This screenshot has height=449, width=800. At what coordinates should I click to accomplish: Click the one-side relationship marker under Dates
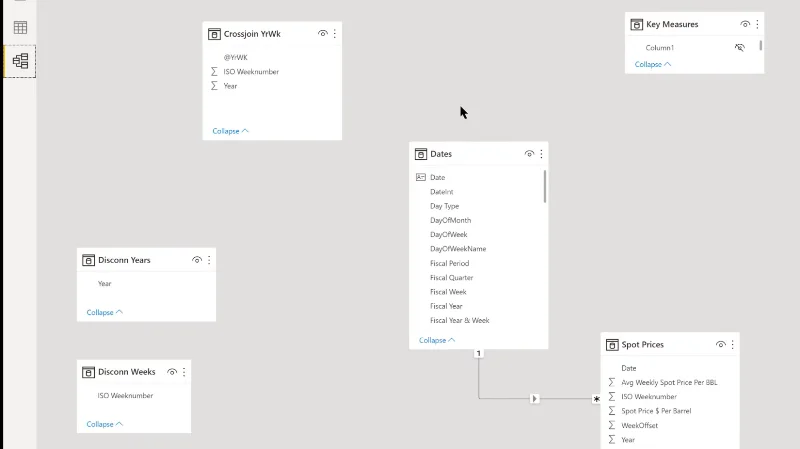pyautogui.click(x=479, y=353)
